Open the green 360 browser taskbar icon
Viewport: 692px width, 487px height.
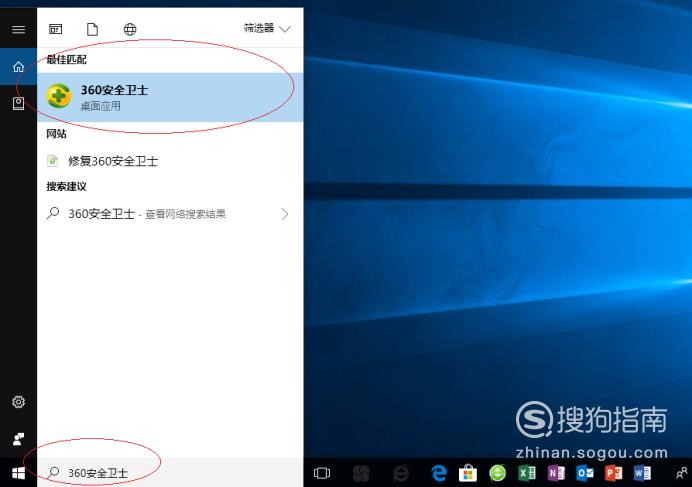point(497,473)
